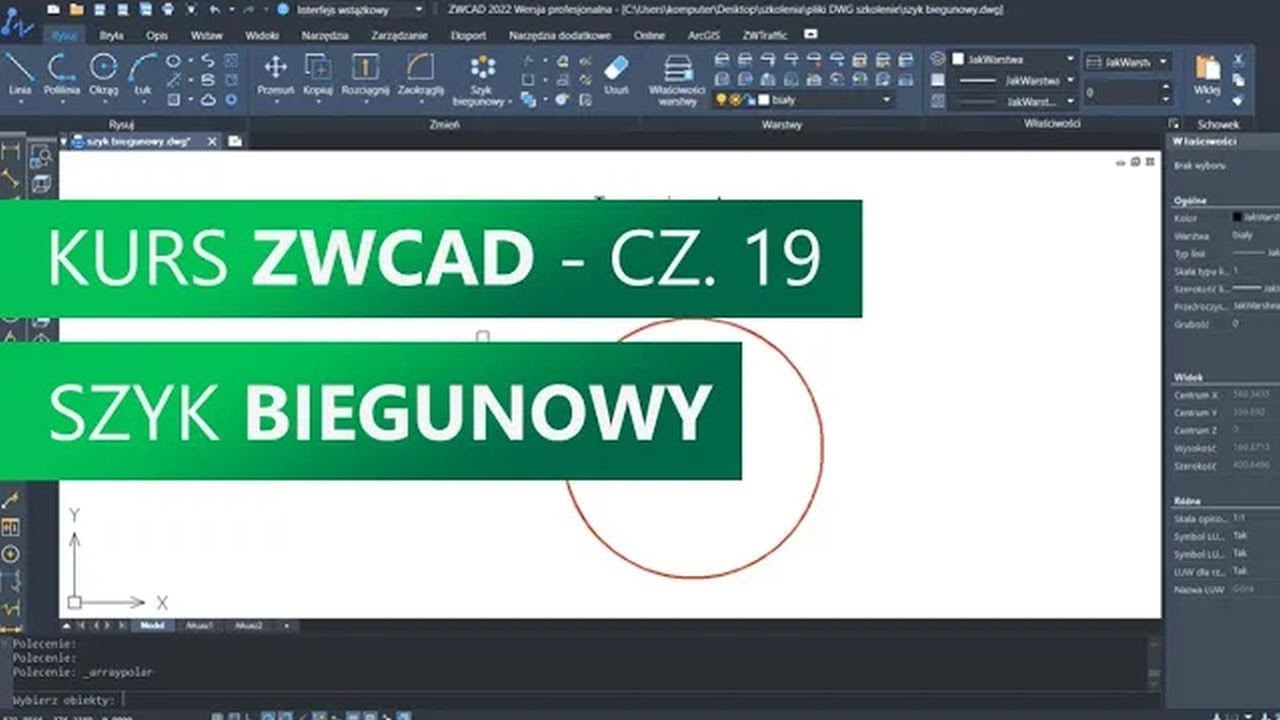1280x720 pixels.
Task: Click the Nazwa LUW property row
Action: (x=1224, y=590)
